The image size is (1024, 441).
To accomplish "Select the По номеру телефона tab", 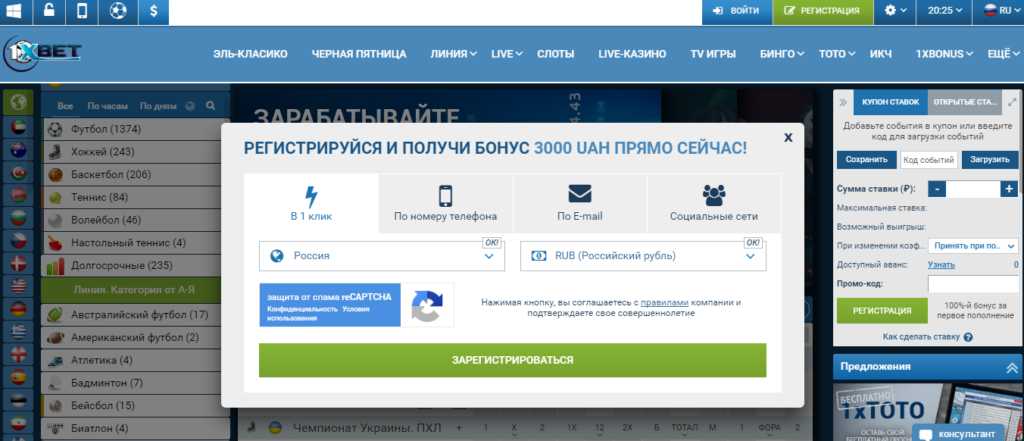I will (445, 203).
